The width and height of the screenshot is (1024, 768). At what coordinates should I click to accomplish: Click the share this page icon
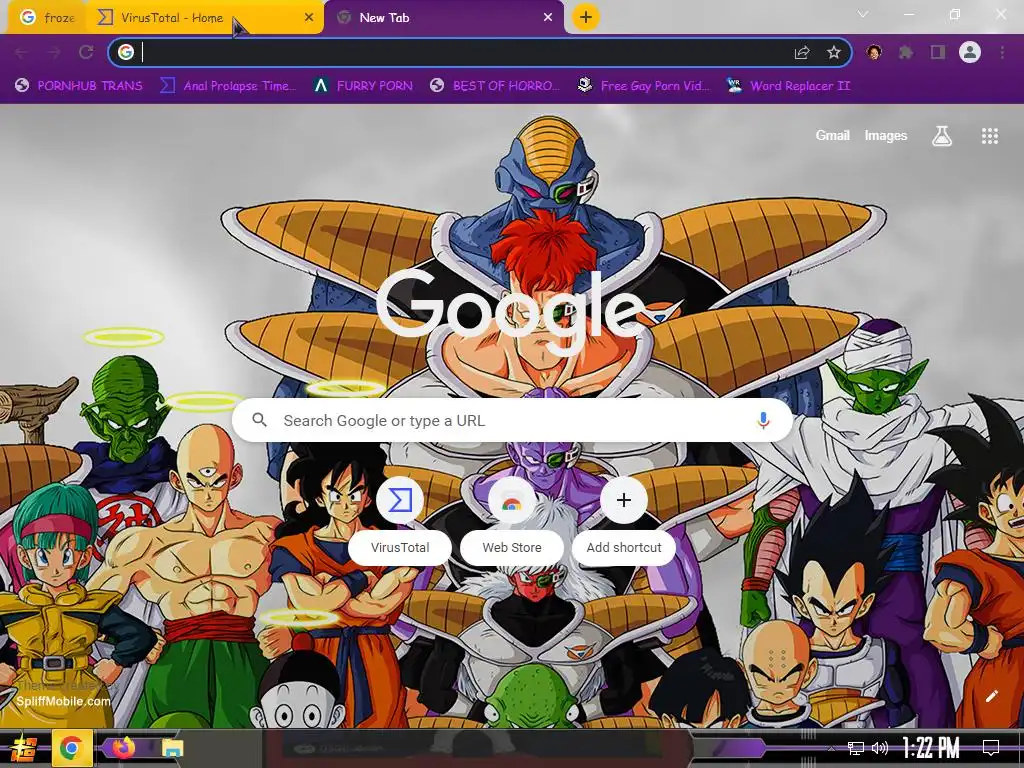pos(802,52)
